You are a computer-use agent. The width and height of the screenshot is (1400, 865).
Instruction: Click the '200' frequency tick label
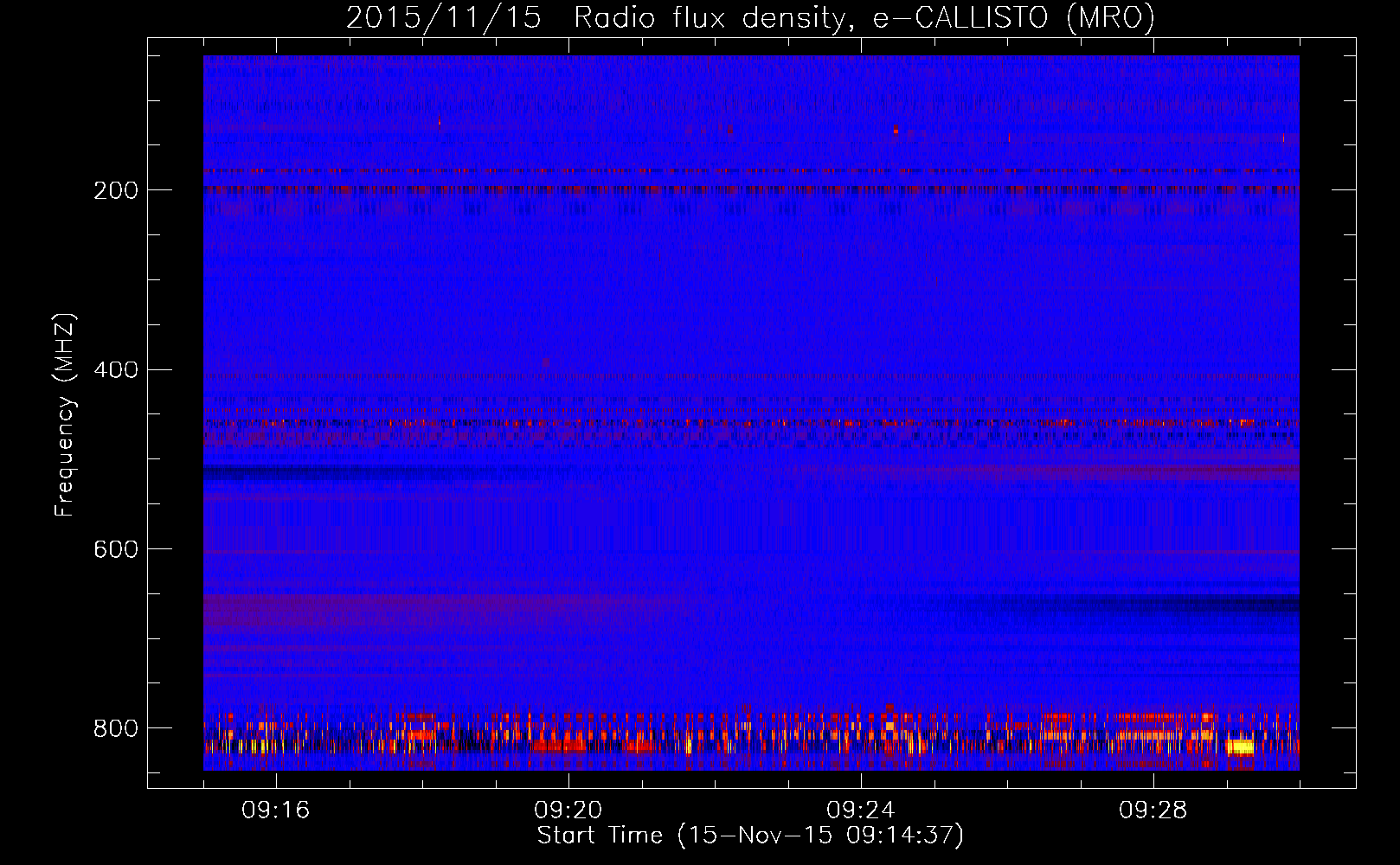pos(116,190)
